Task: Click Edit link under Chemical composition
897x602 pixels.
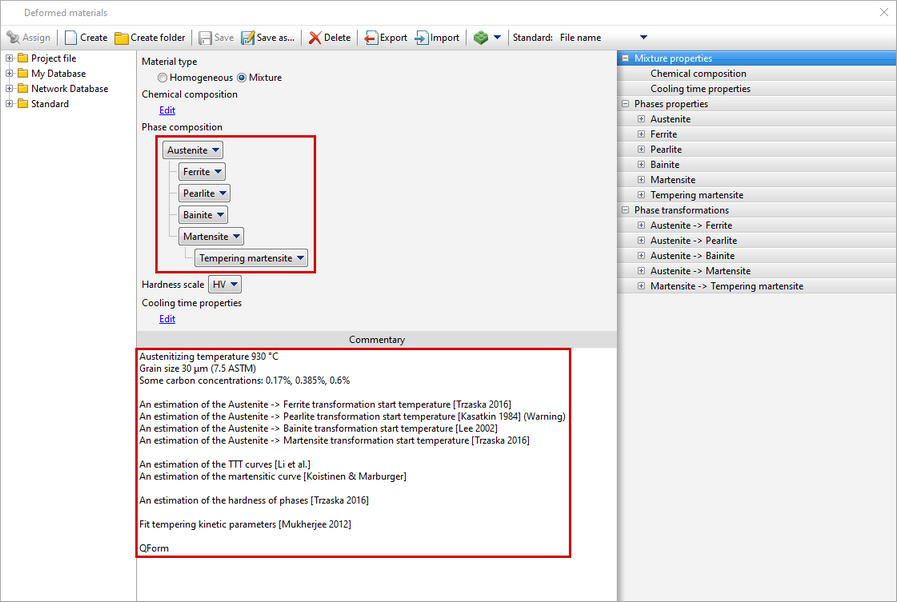Action: pos(167,110)
